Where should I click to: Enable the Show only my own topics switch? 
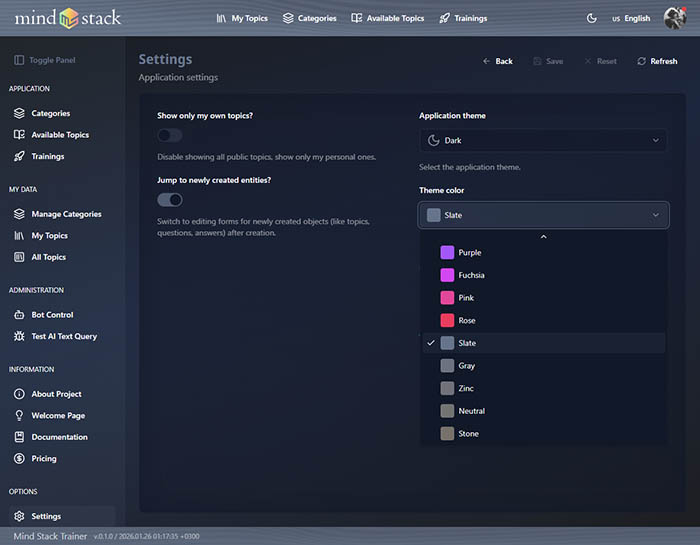[x=170, y=135]
